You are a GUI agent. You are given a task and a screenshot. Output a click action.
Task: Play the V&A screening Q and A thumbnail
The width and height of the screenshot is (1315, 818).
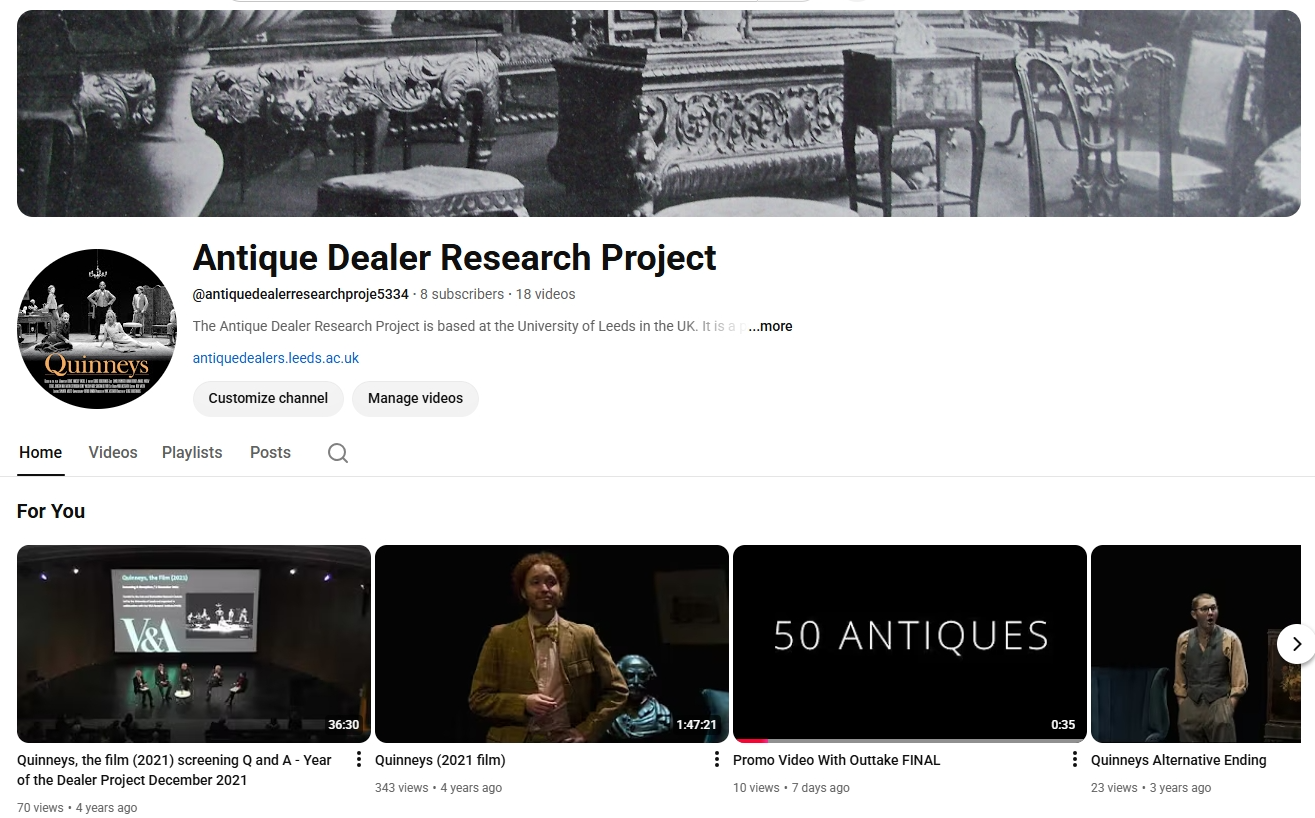pyautogui.click(x=194, y=644)
